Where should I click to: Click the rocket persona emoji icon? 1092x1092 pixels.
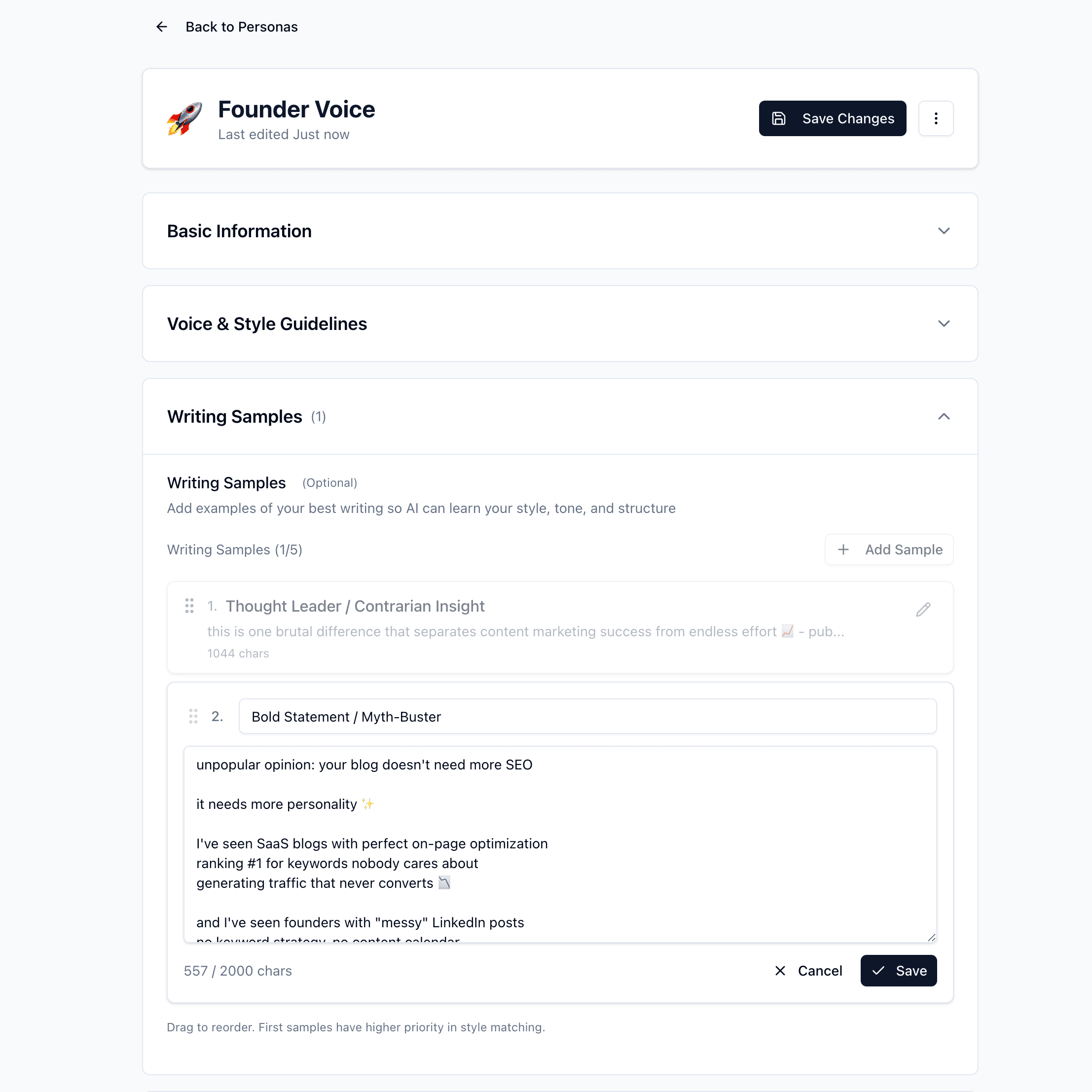tap(184, 119)
